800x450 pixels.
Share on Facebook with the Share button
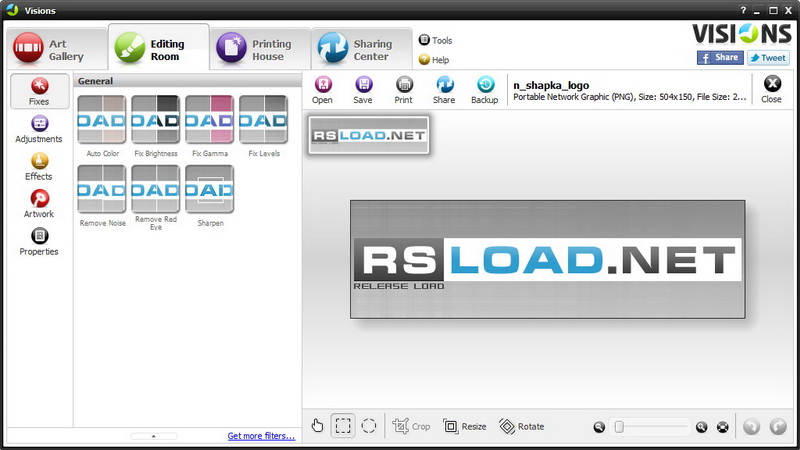point(720,58)
